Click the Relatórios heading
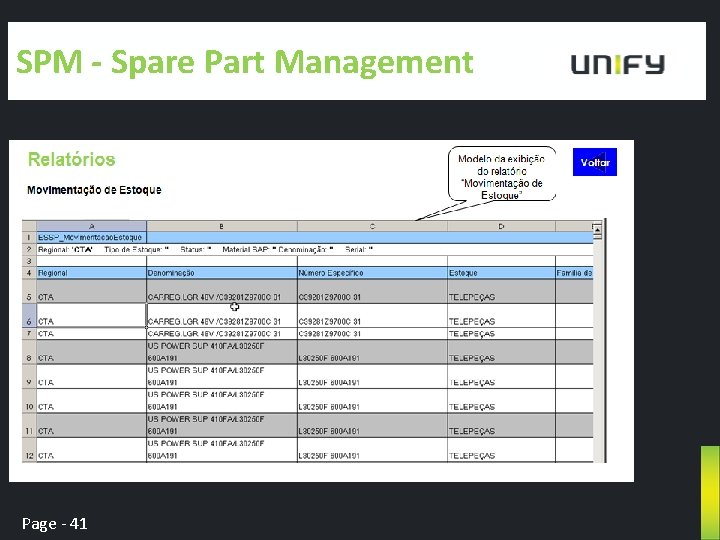This screenshot has width=720, height=540. pyautogui.click(x=71, y=159)
